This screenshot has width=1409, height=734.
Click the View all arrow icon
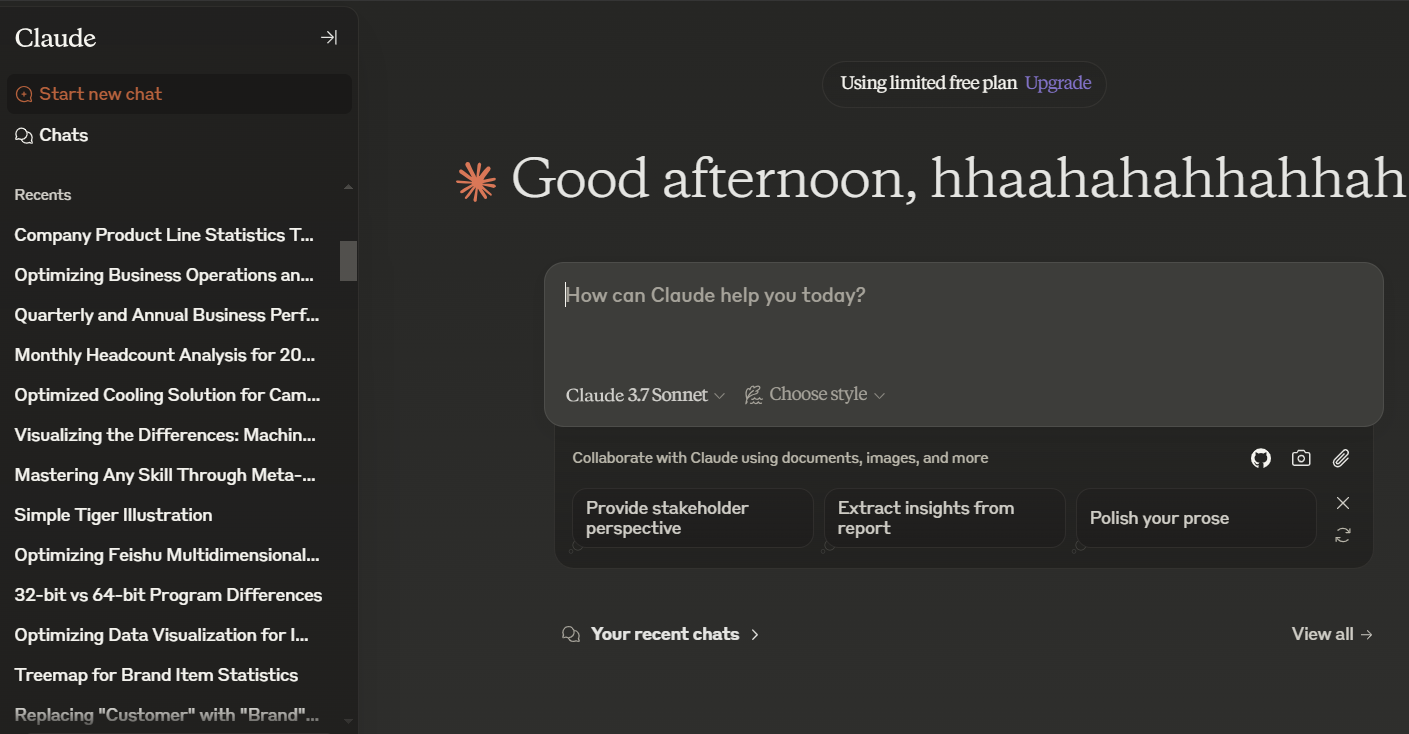click(x=1367, y=634)
